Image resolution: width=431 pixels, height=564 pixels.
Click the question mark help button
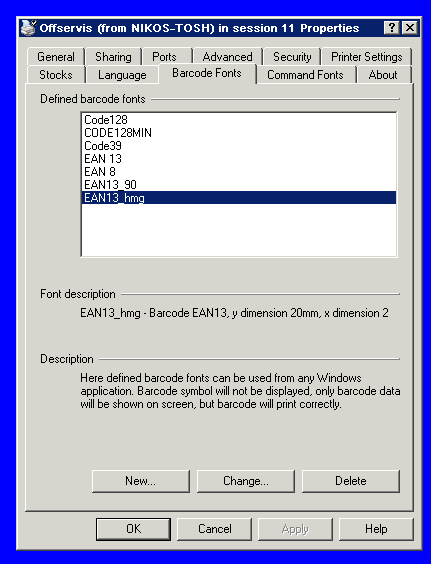tap(392, 28)
